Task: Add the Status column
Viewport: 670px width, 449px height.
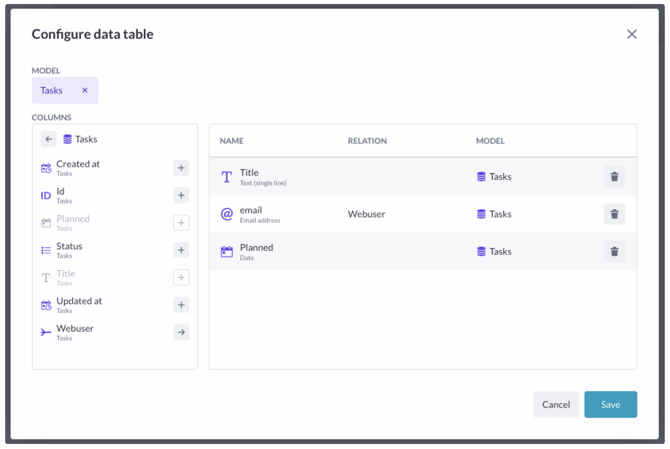Action: [x=181, y=250]
